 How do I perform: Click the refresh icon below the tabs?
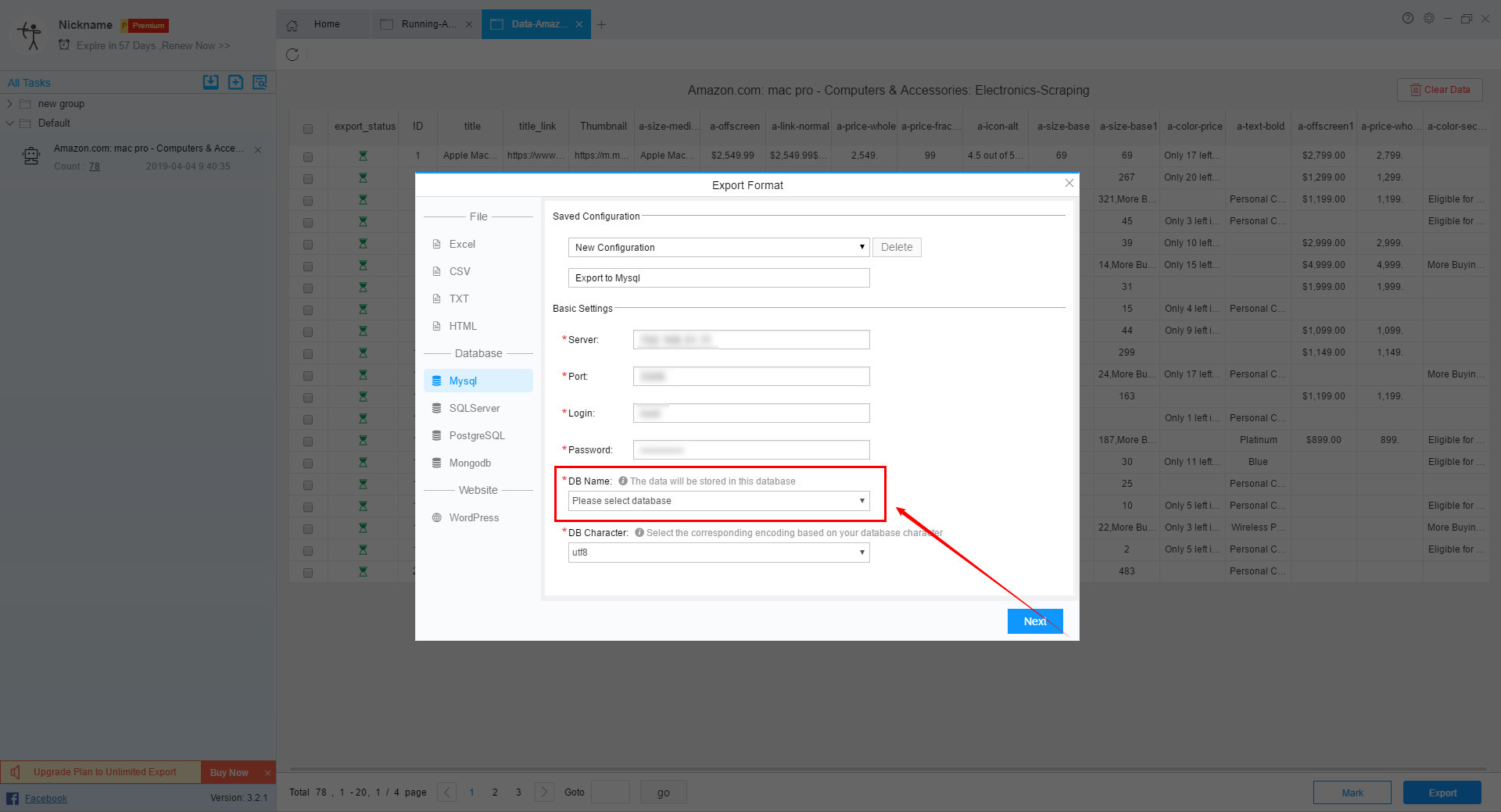(292, 55)
